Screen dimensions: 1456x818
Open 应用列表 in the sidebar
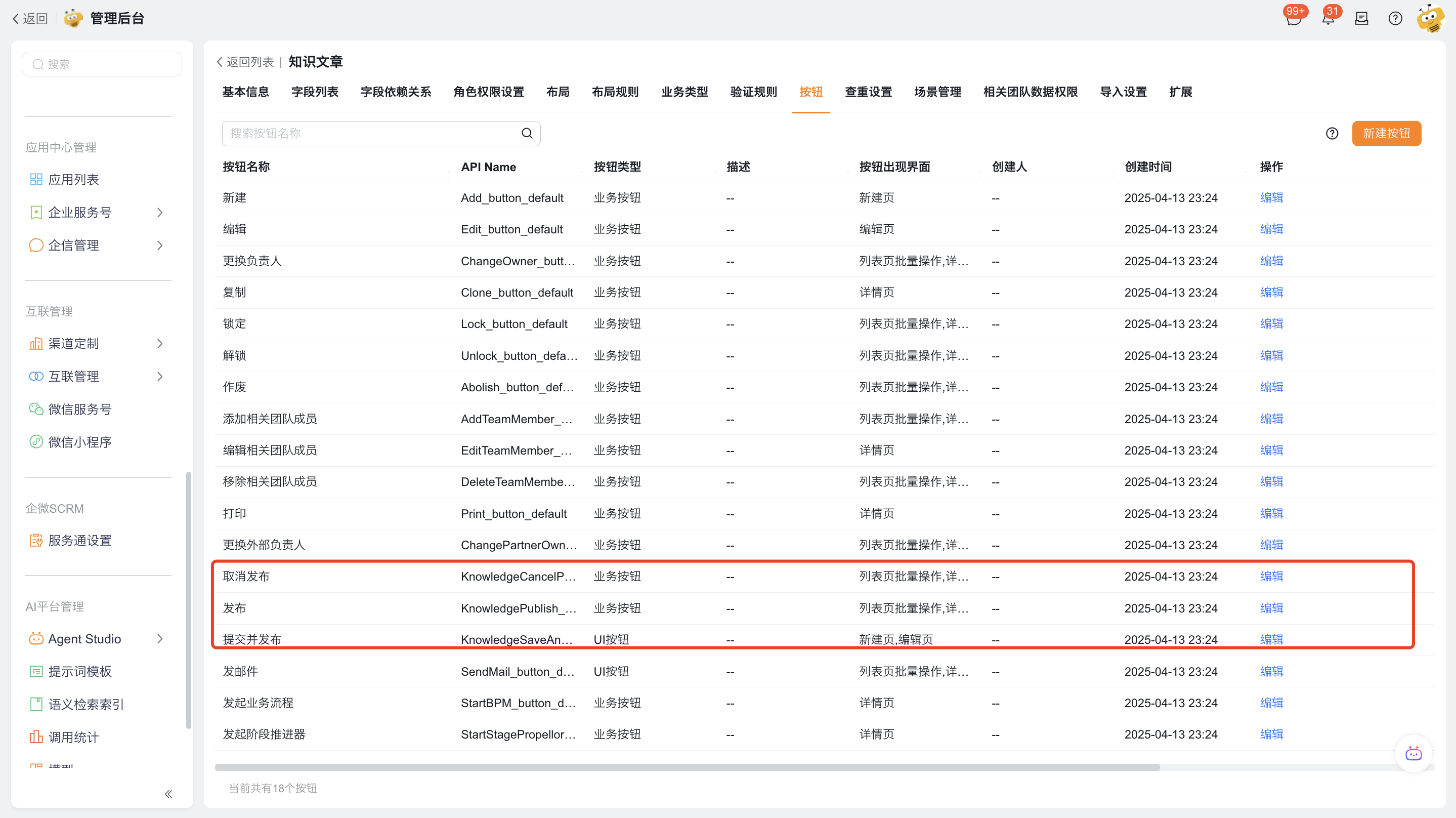[73, 180]
